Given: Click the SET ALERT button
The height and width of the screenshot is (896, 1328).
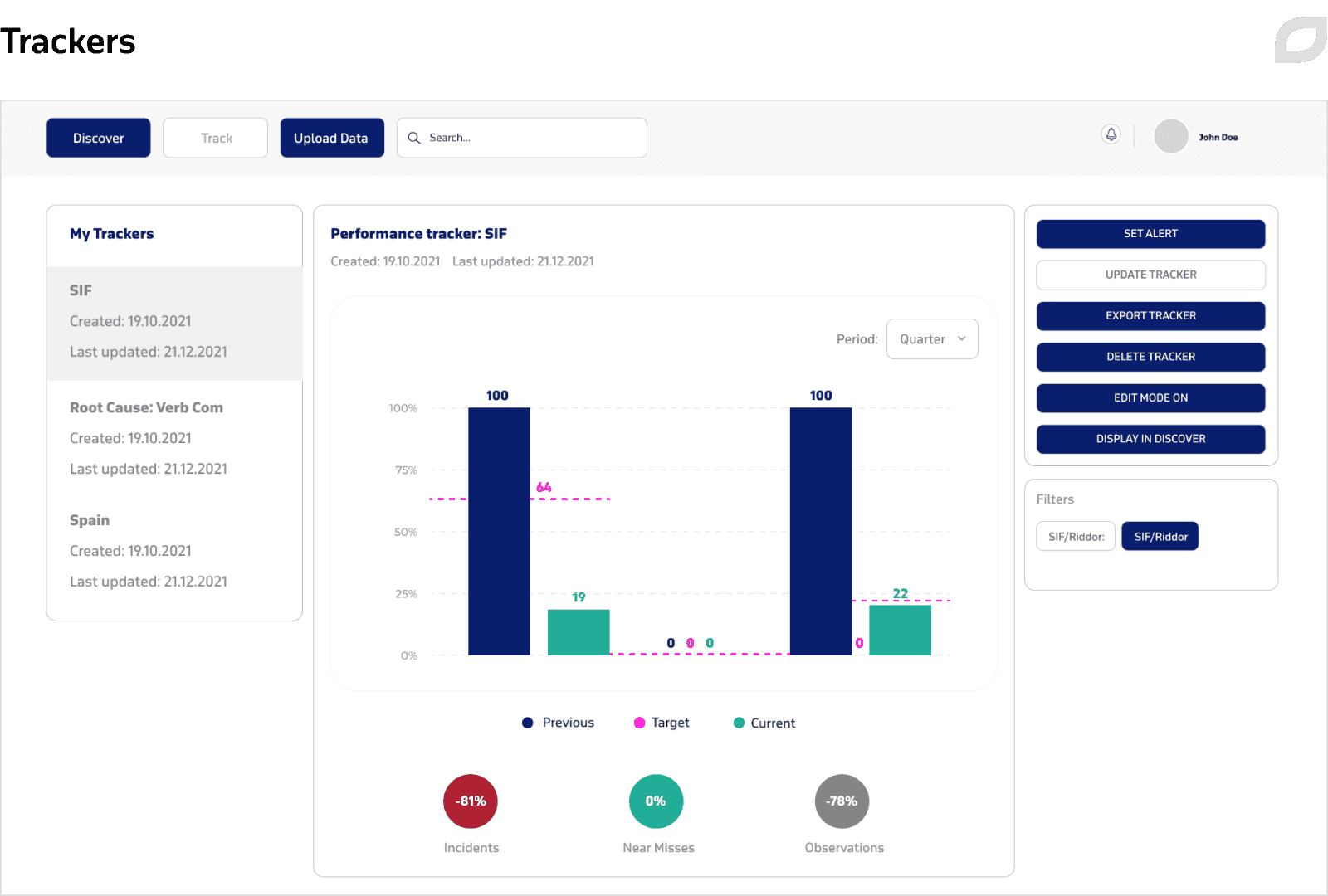Looking at the screenshot, I should click(x=1150, y=234).
